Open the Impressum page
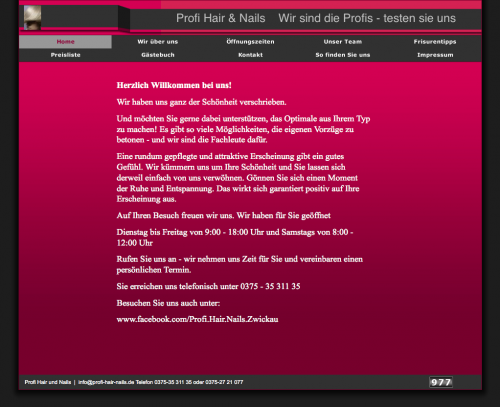This screenshot has height=407, width=500. click(x=435, y=55)
